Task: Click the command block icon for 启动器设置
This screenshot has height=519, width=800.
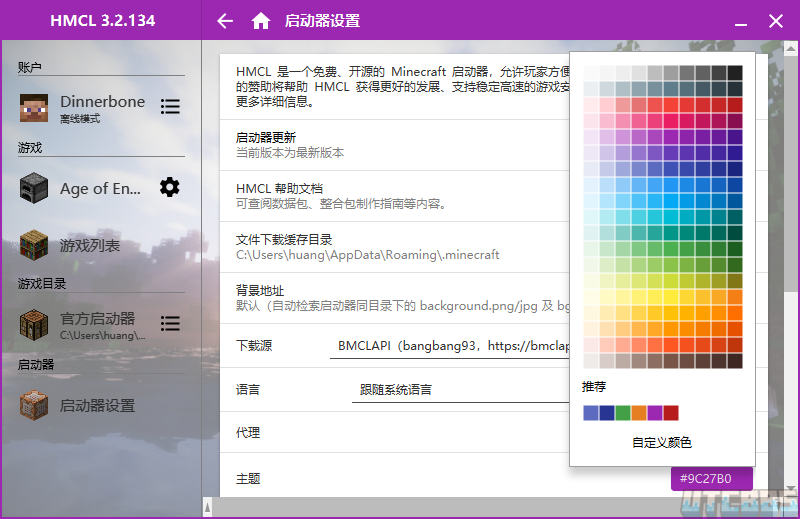Action: coord(34,406)
